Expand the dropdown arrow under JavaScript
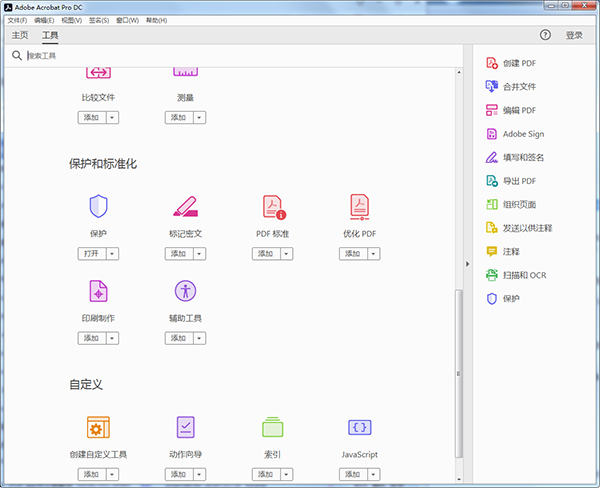The height and width of the screenshot is (488, 600). coord(373,475)
